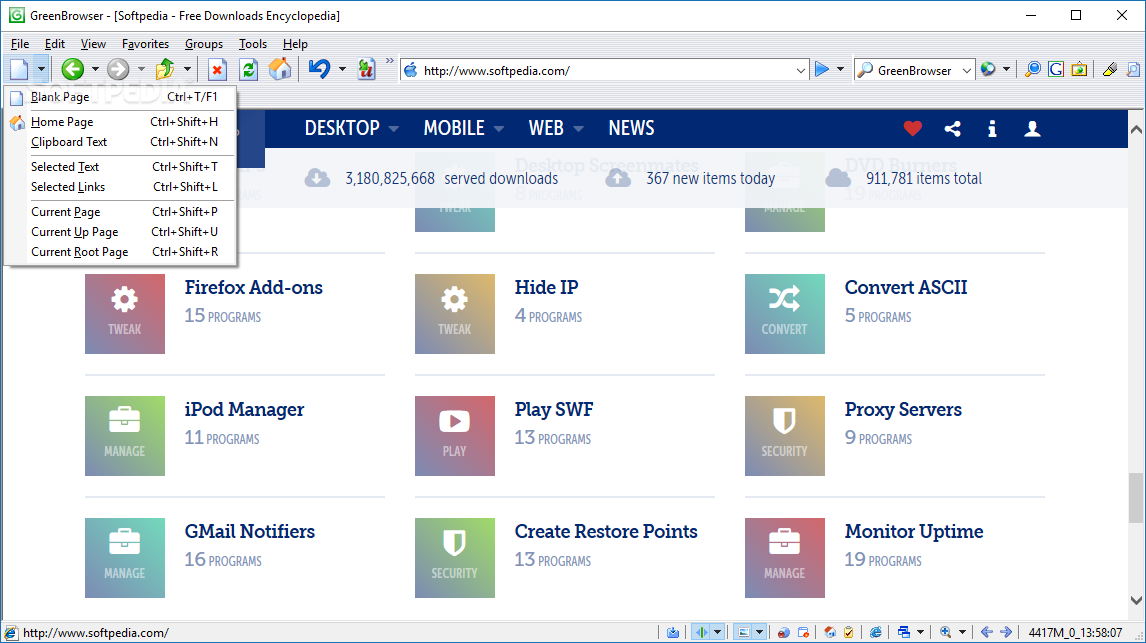Viewport: 1146px width, 643px height.
Task: Stop loading with the red X icon
Action: coord(217,70)
